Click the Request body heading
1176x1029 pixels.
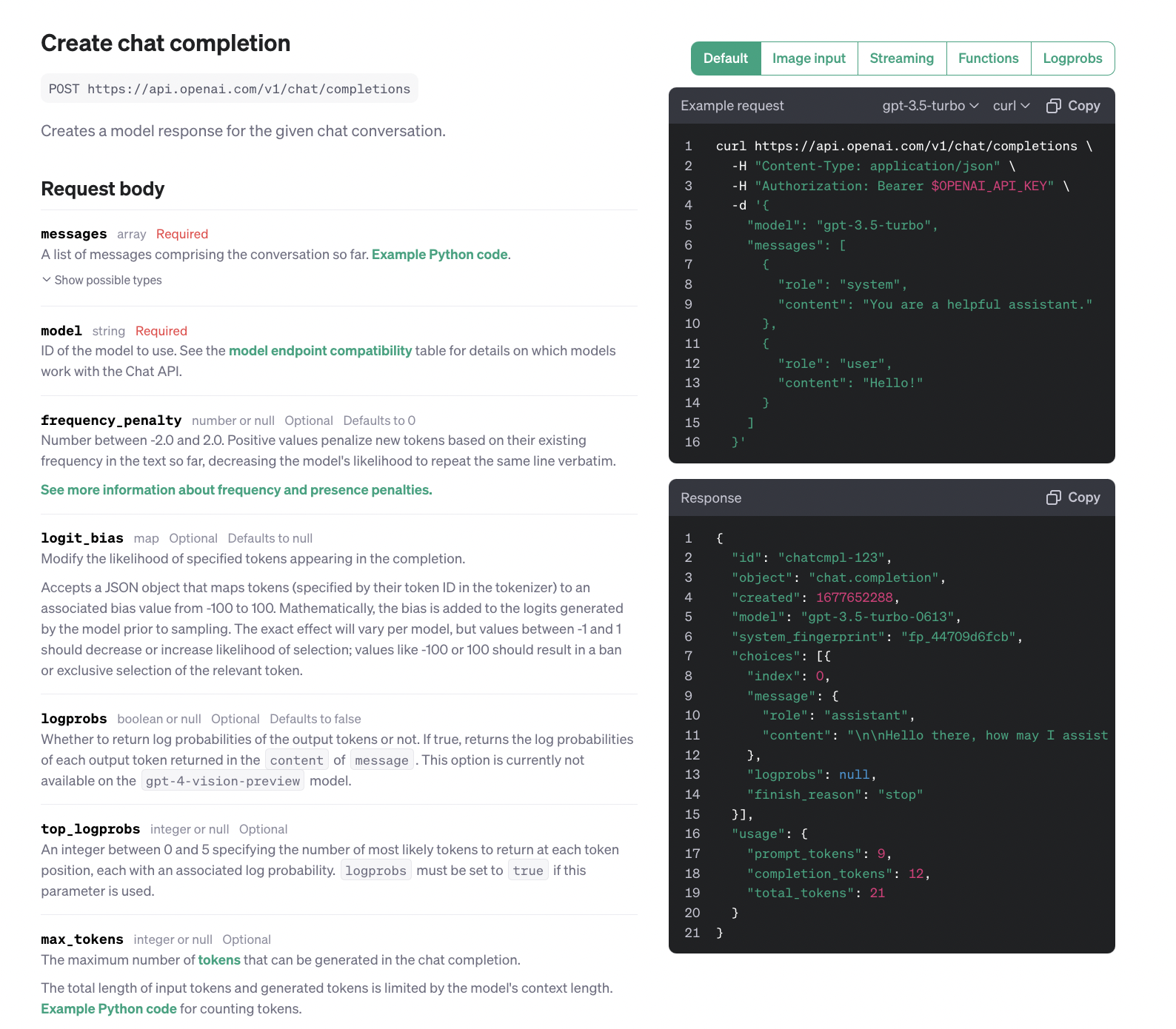[103, 189]
